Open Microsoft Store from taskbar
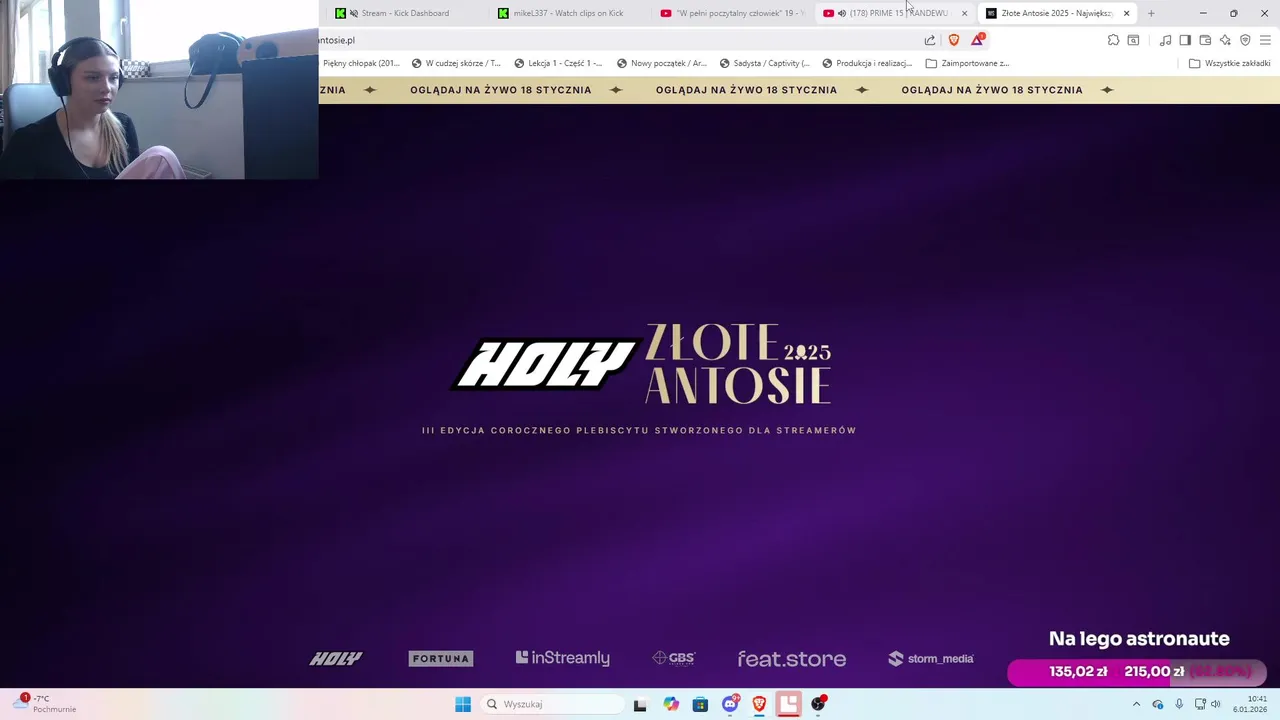The width and height of the screenshot is (1280, 720). (700, 704)
